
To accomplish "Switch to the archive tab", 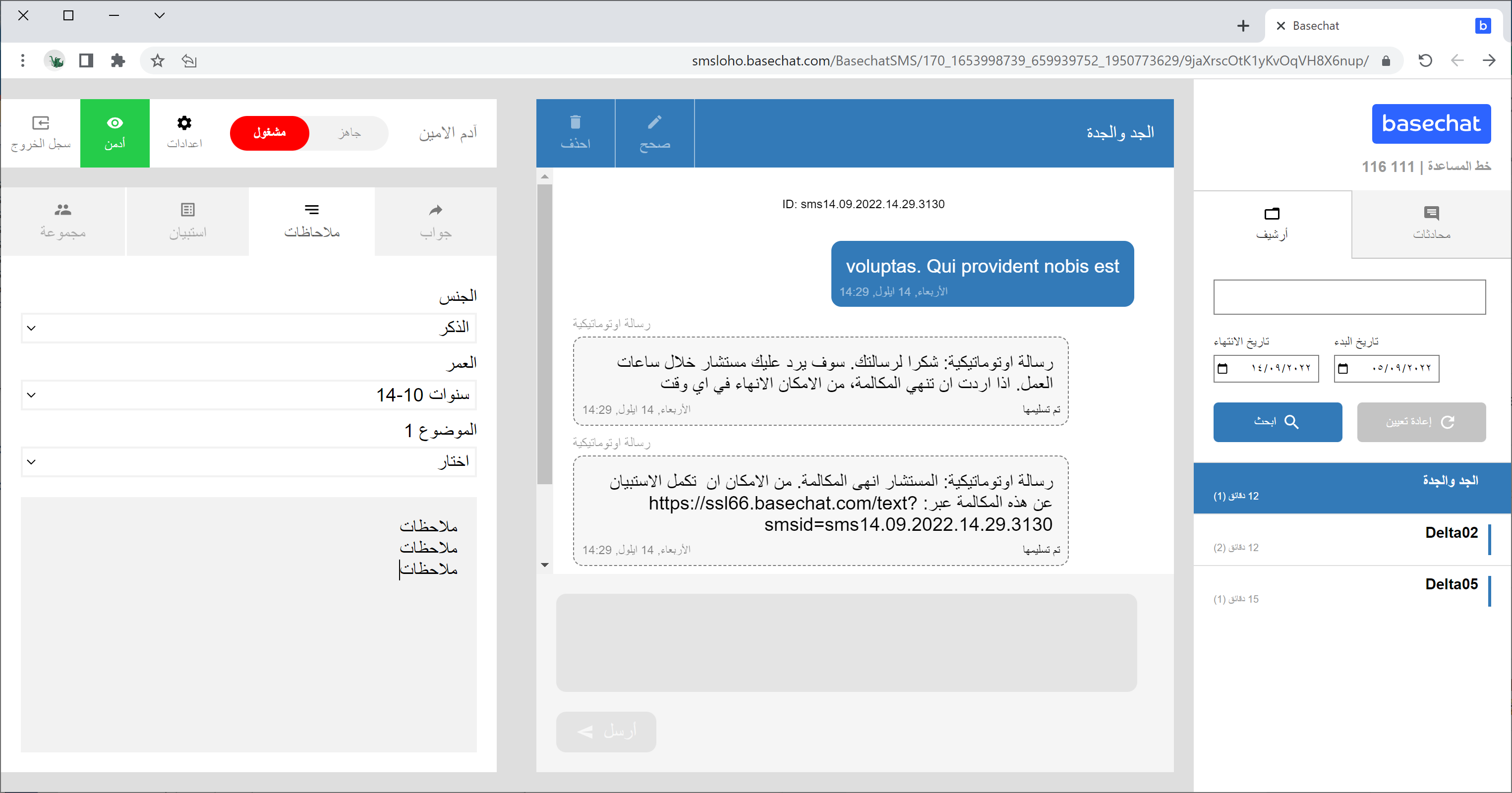I will click(x=1272, y=223).
